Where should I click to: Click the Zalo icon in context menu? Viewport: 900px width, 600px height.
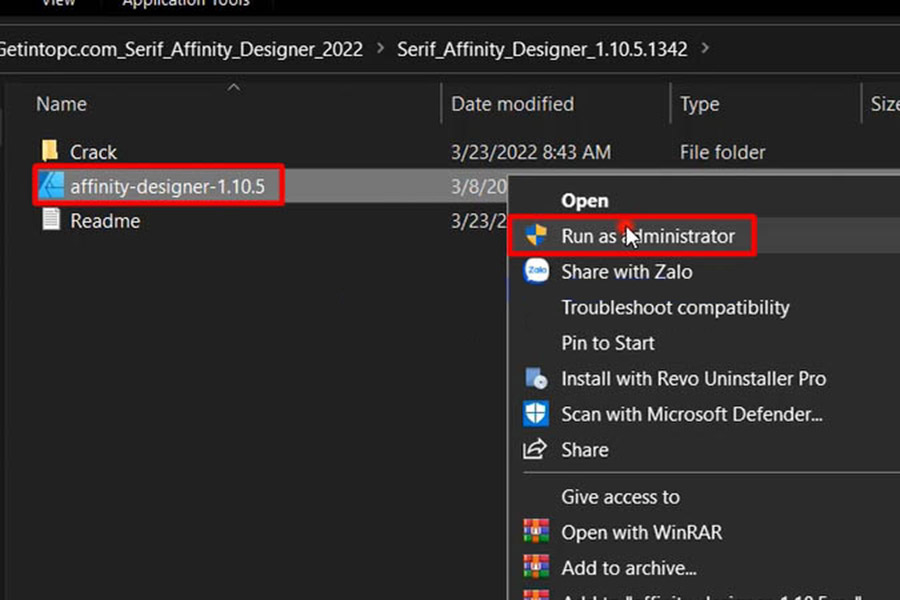click(x=537, y=271)
